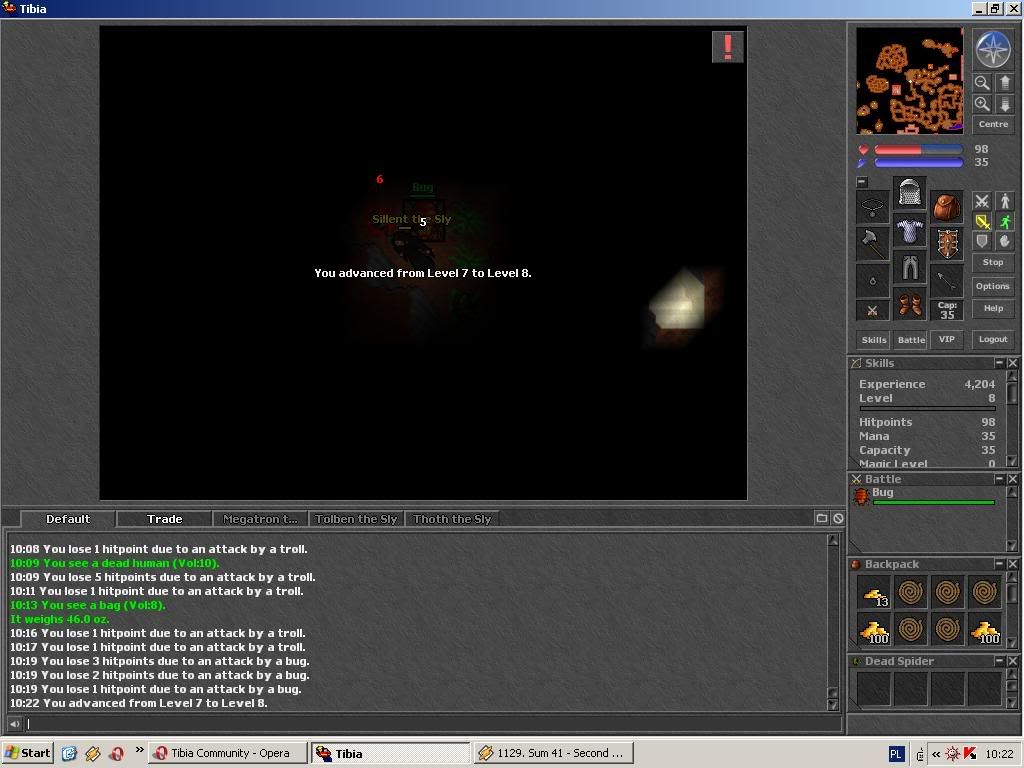This screenshot has width=1024, height=768.
Task: Toggle stand while fighting mode
Action: (x=1005, y=201)
